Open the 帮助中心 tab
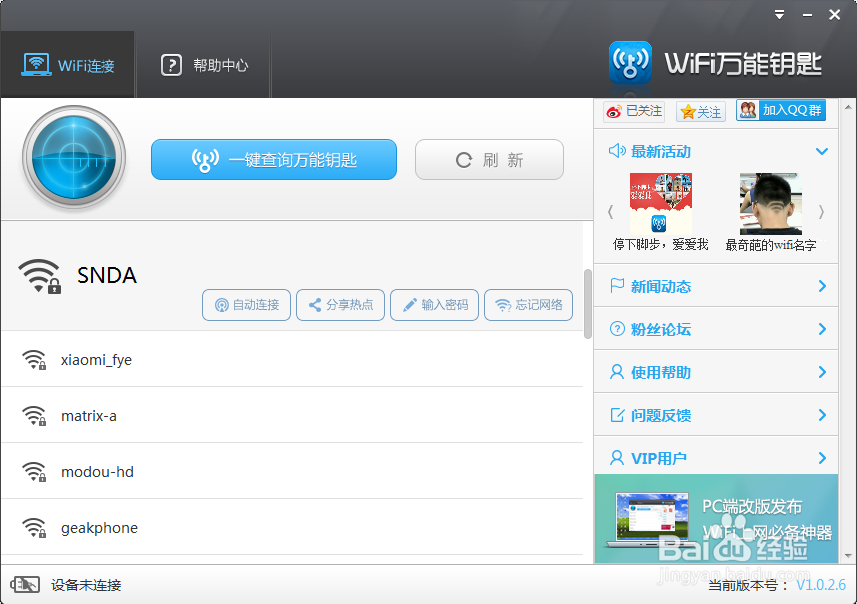 (203, 65)
